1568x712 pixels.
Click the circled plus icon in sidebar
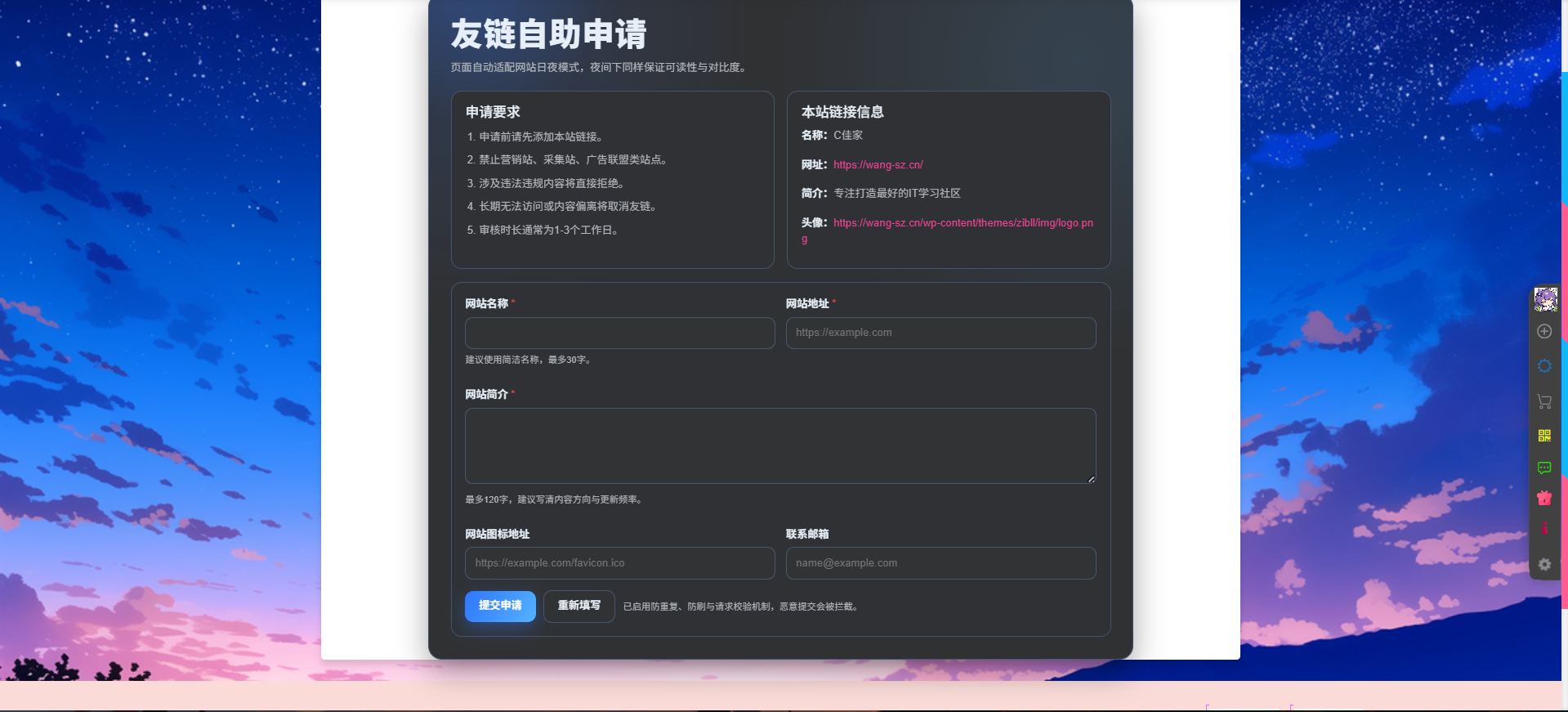1544,331
